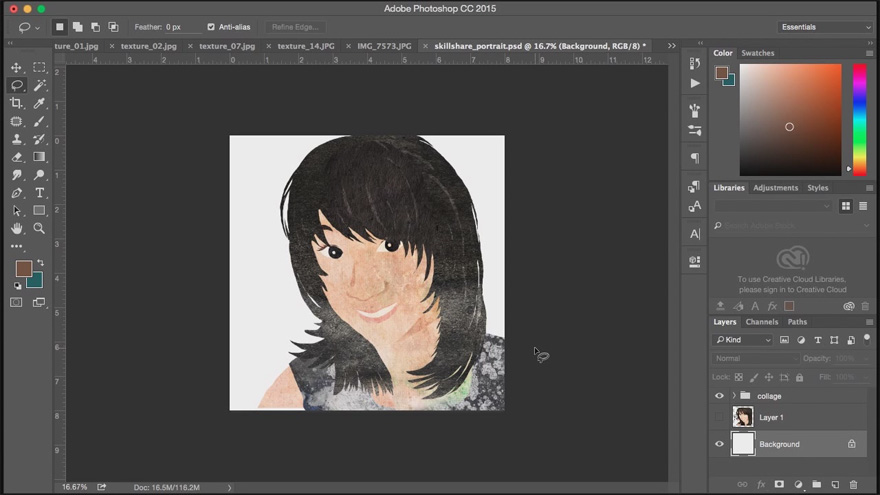880x495 pixels.
Task: Hide the collage group
Action: point(719,396)
